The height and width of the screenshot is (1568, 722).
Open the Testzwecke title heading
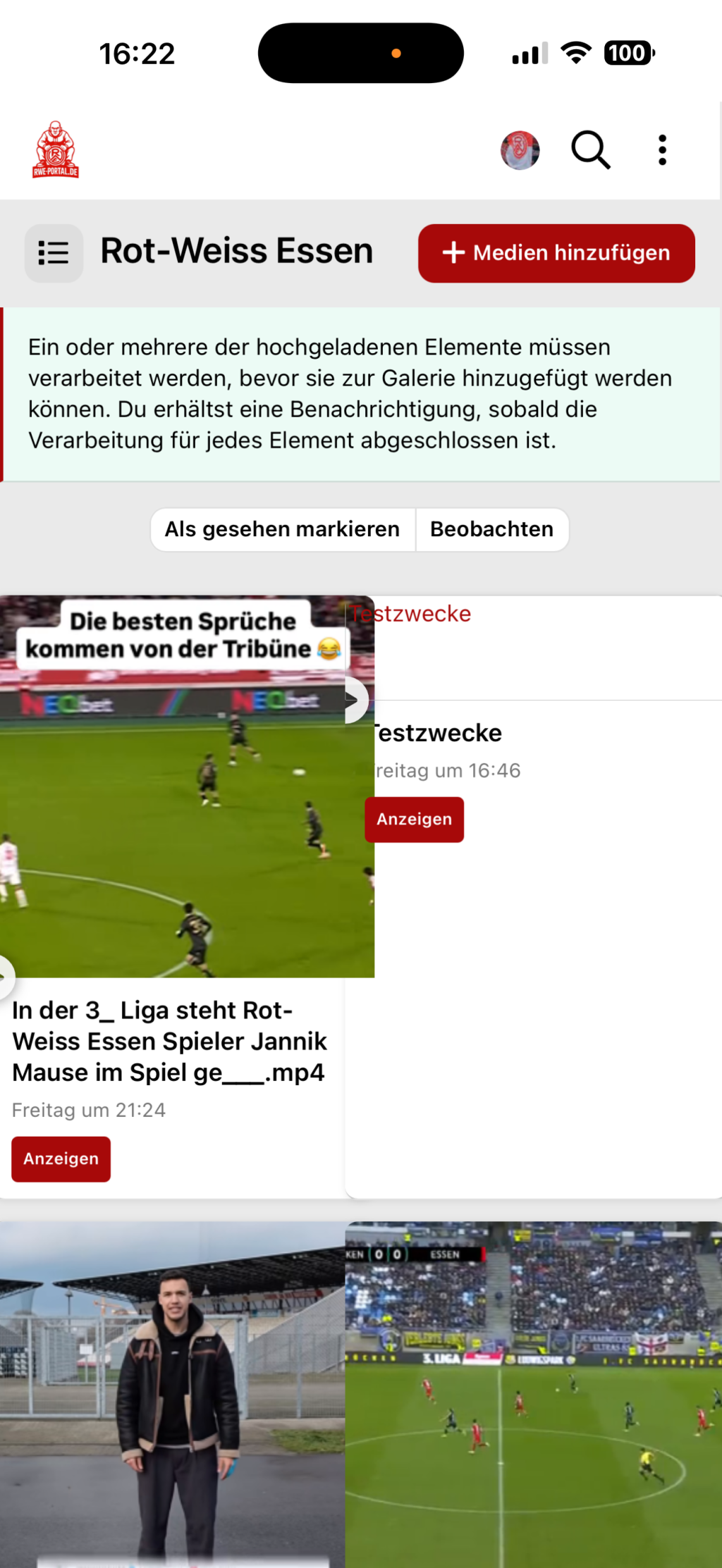437,733
